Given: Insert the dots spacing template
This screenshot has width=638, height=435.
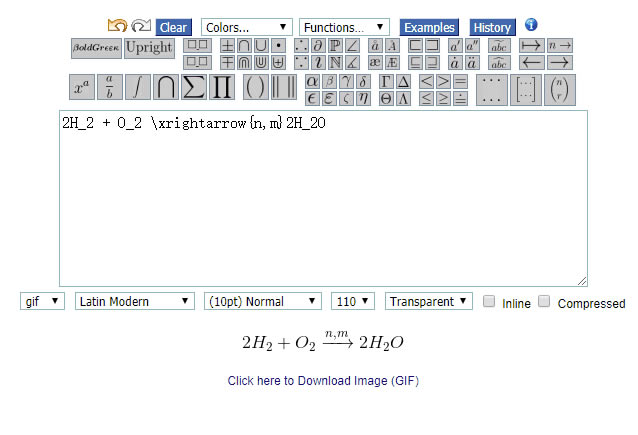Looking at the screenshot, I should click(492, 90).
